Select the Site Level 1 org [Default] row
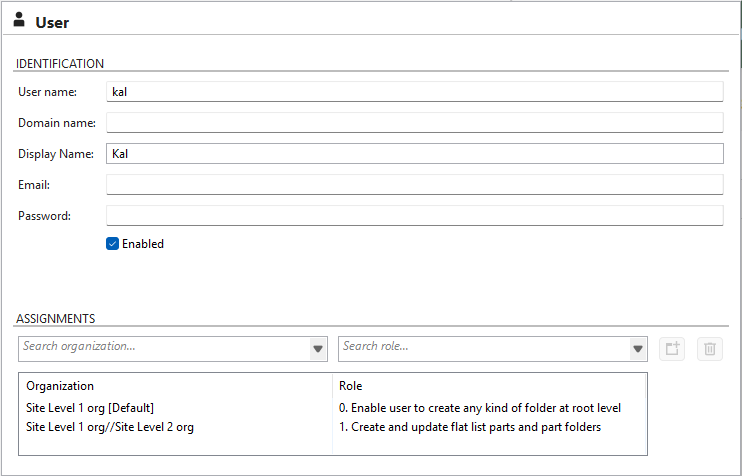Image resolution: width=742 pixels, height=476 pixels. pyautogui.click(x=90, y=408)
